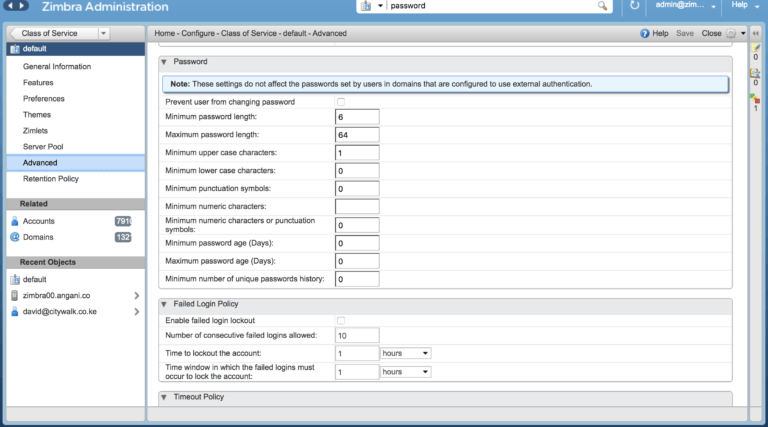Image resolution: width=768 pixels, height=427 pixels.
Task: Refresh using the circular arrow icon
Action: (x=634, y=5)
